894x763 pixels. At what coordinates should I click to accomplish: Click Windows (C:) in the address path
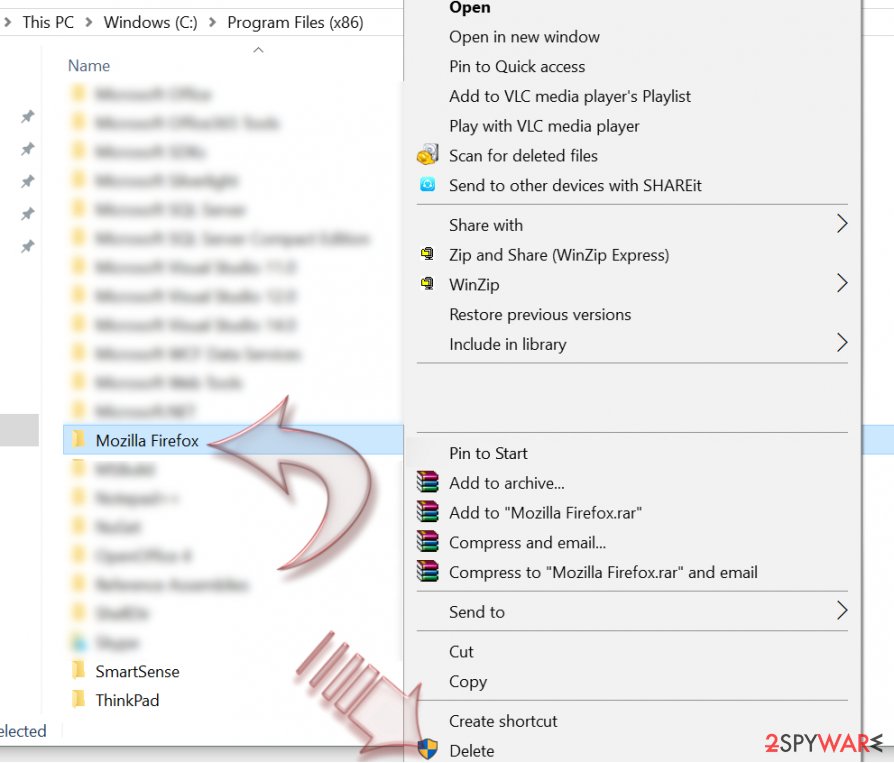(151, 22)
